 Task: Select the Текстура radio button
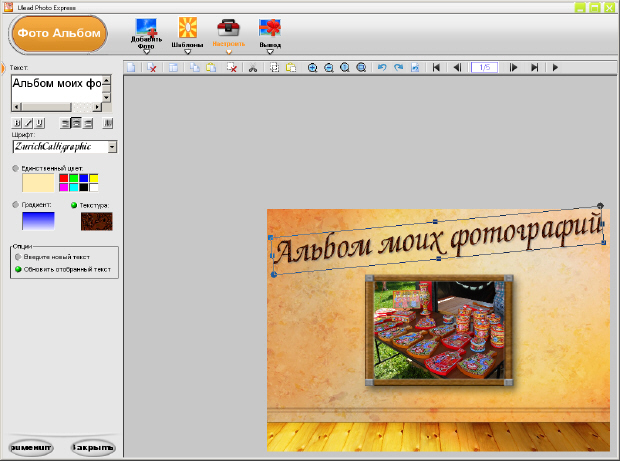(74, 205)
